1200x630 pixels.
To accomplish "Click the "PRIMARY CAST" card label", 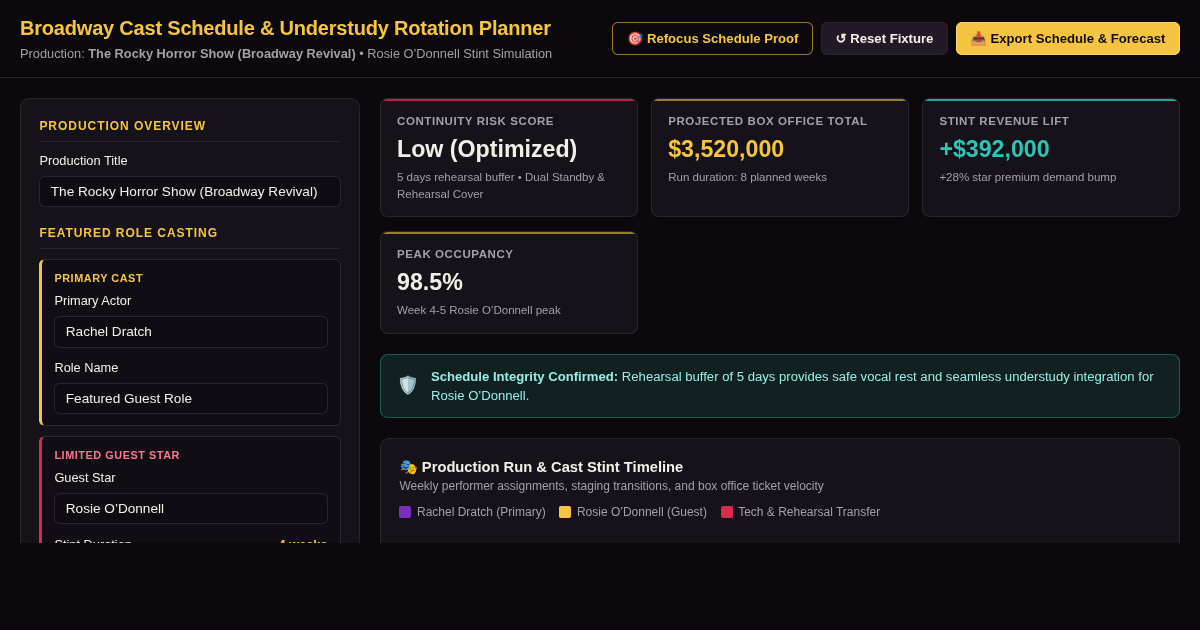I will [x=99, y=278].
